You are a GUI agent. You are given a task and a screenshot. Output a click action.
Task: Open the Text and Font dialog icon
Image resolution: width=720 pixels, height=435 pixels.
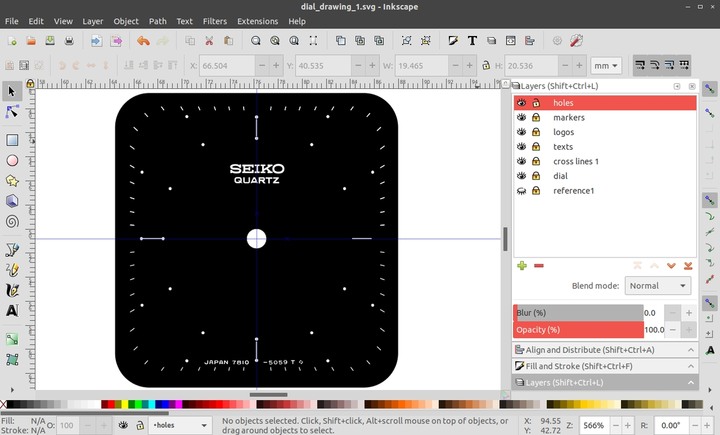472,41
